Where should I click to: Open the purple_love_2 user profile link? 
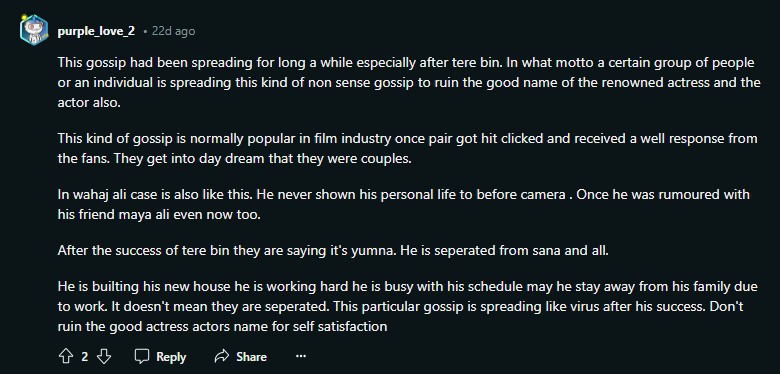coord(96,31)
